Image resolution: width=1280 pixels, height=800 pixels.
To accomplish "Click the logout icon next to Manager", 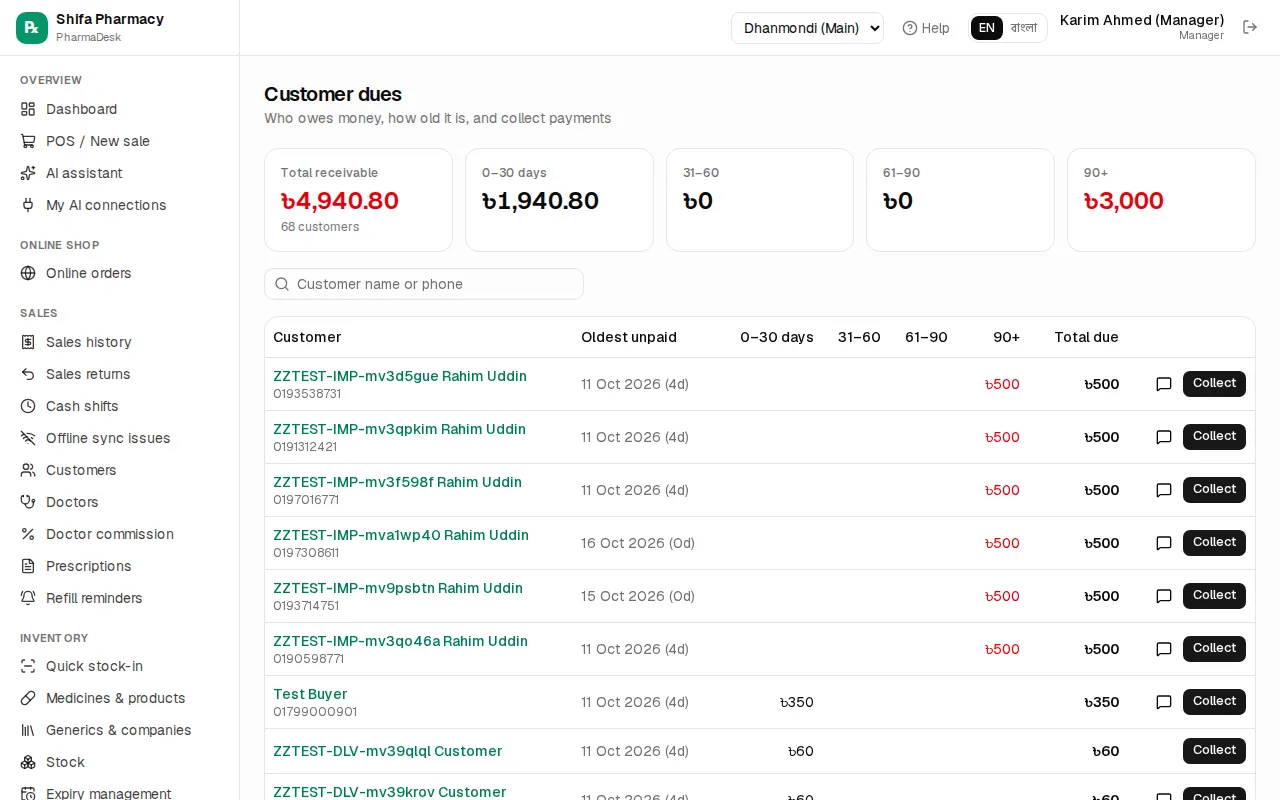I will tap(1250, 27).
